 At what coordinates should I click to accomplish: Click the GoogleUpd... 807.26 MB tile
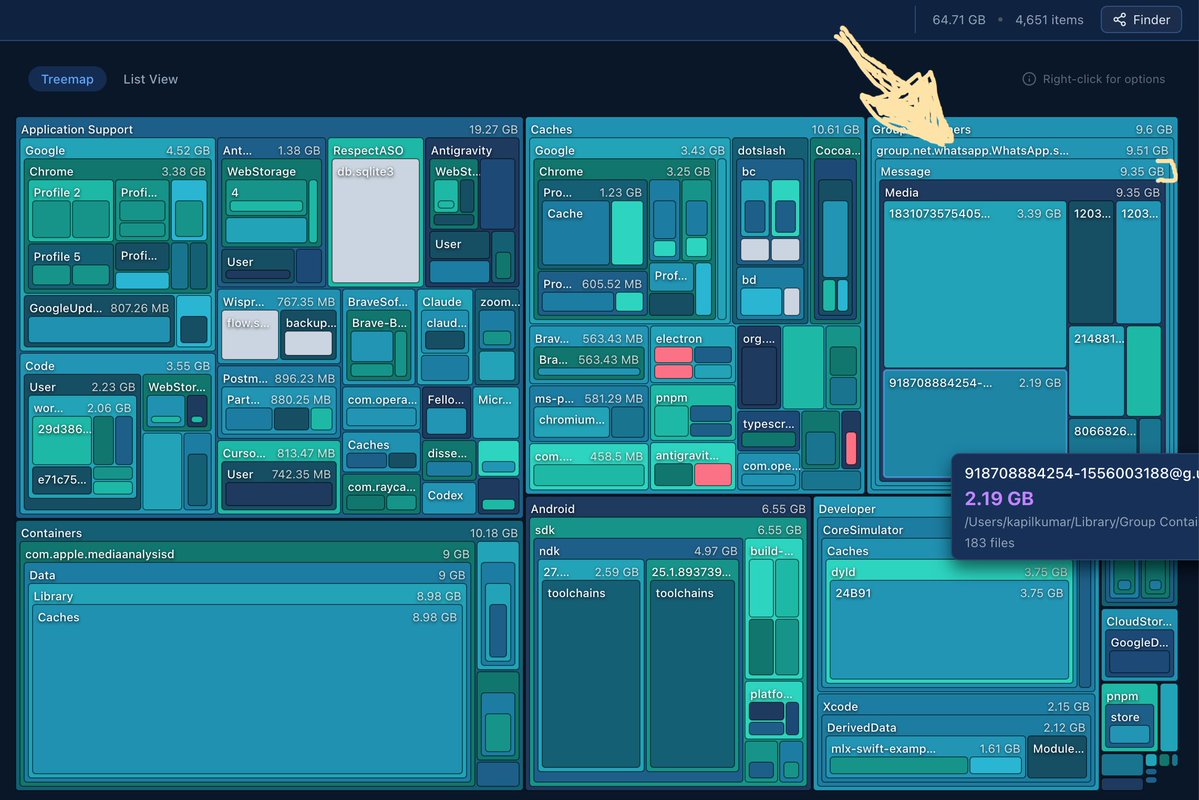coord(99,321)
